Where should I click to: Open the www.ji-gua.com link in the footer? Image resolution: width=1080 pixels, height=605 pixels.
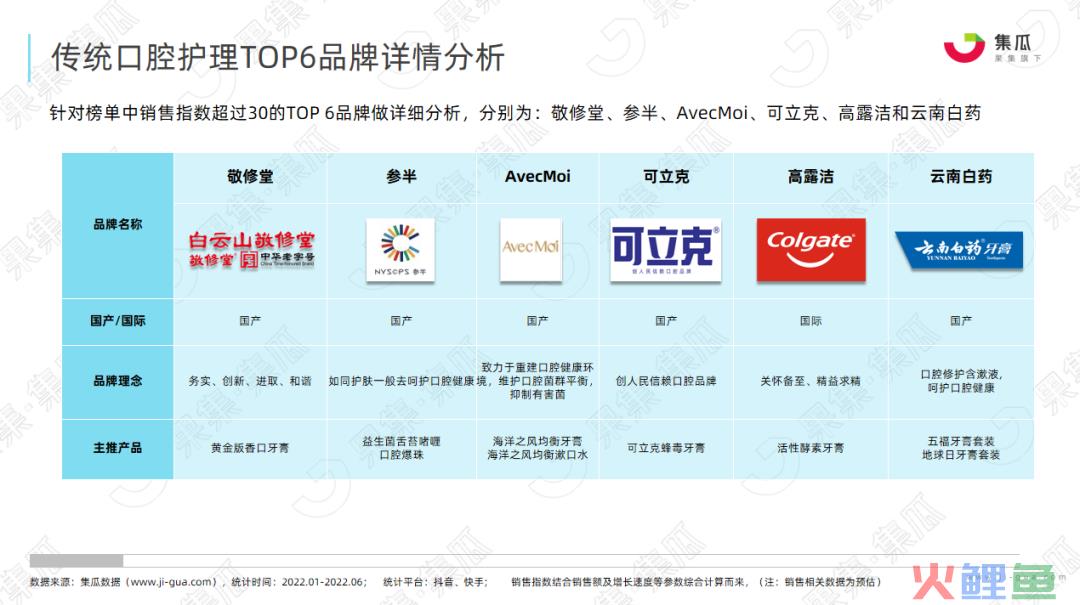click(x=170, y=582)
